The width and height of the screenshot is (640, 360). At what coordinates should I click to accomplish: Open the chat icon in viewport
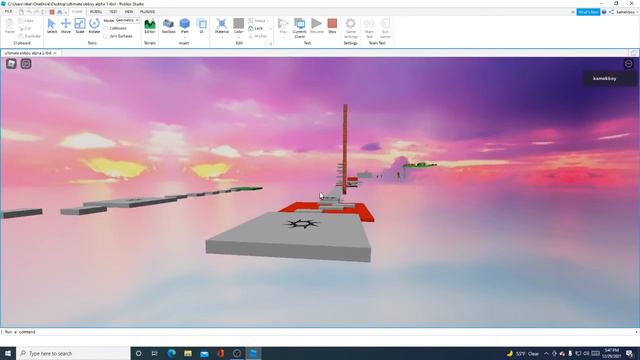(26, 64)
